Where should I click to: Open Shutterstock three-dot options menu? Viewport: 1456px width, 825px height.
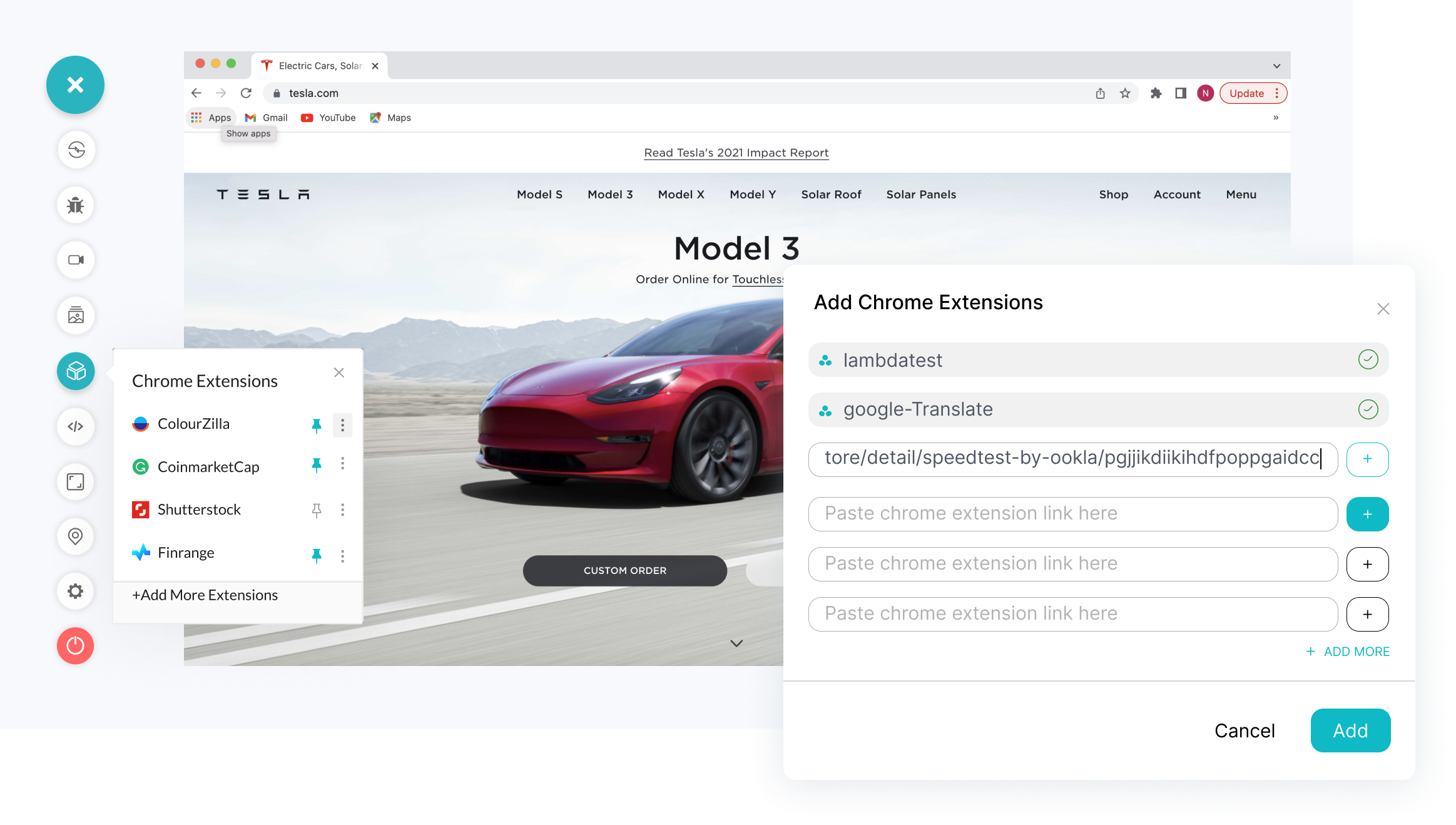pos(342,510)
